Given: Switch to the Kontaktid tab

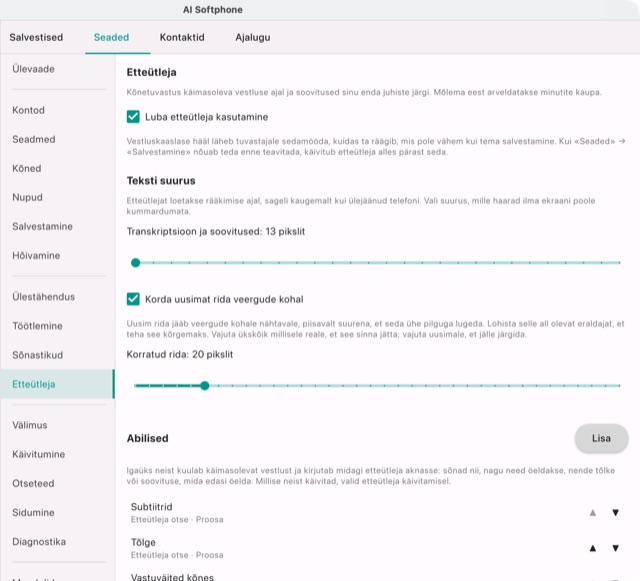Looking at the screenshot, I should point(182,37).
